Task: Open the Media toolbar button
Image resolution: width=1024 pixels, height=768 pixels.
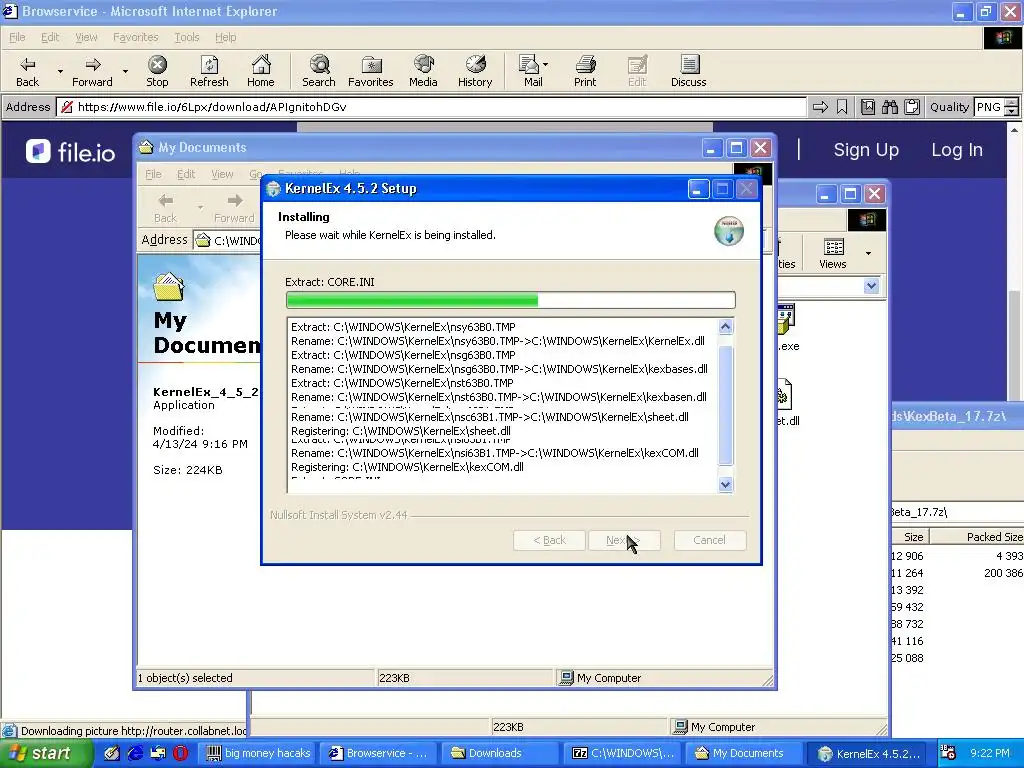Action: tap(423, 71)
